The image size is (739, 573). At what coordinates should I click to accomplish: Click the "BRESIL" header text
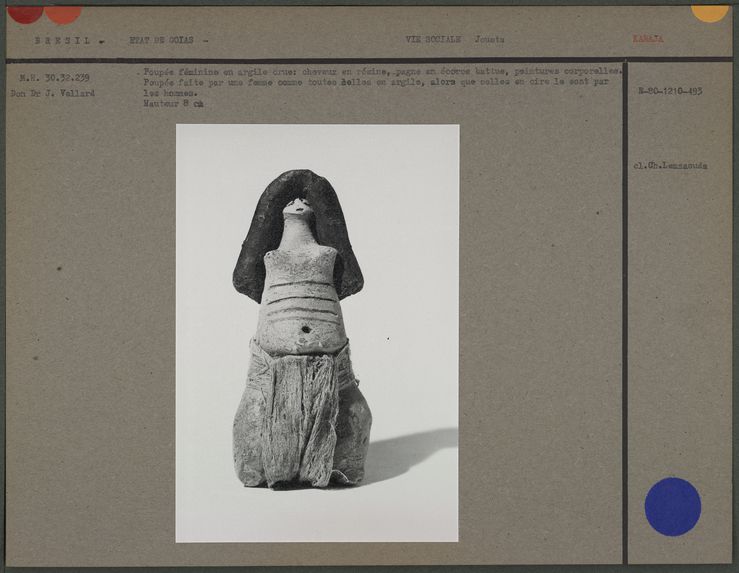pyautogui.click(x=62, y=41)
